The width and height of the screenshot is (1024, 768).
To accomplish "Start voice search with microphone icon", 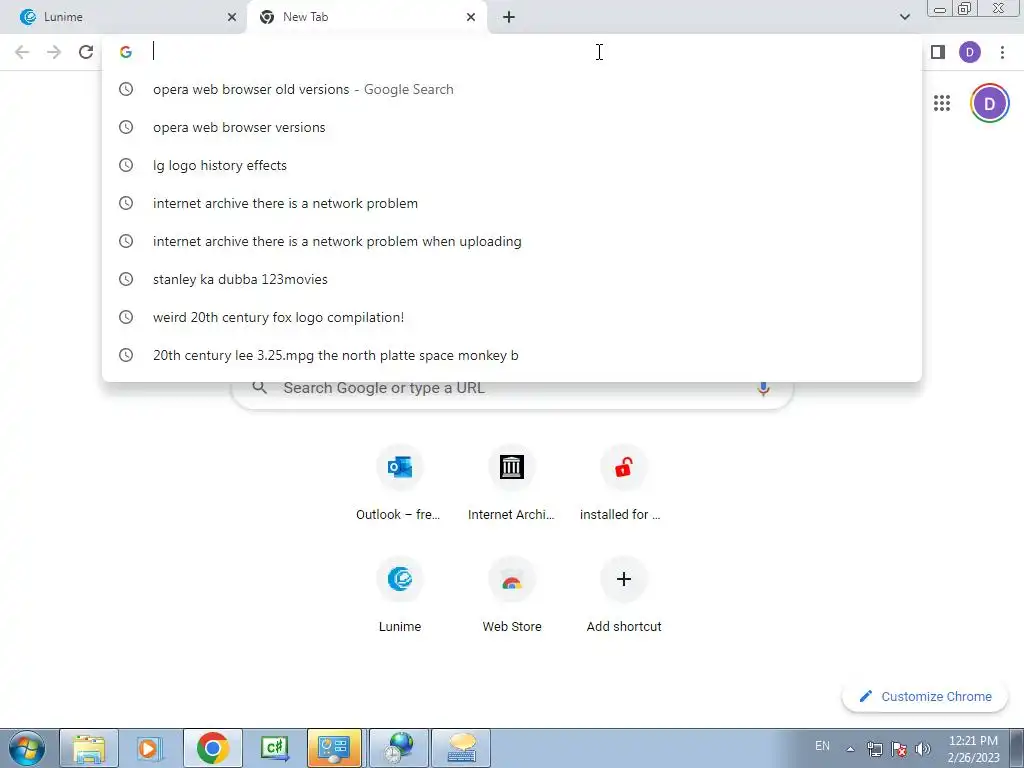I will point(763,389).
